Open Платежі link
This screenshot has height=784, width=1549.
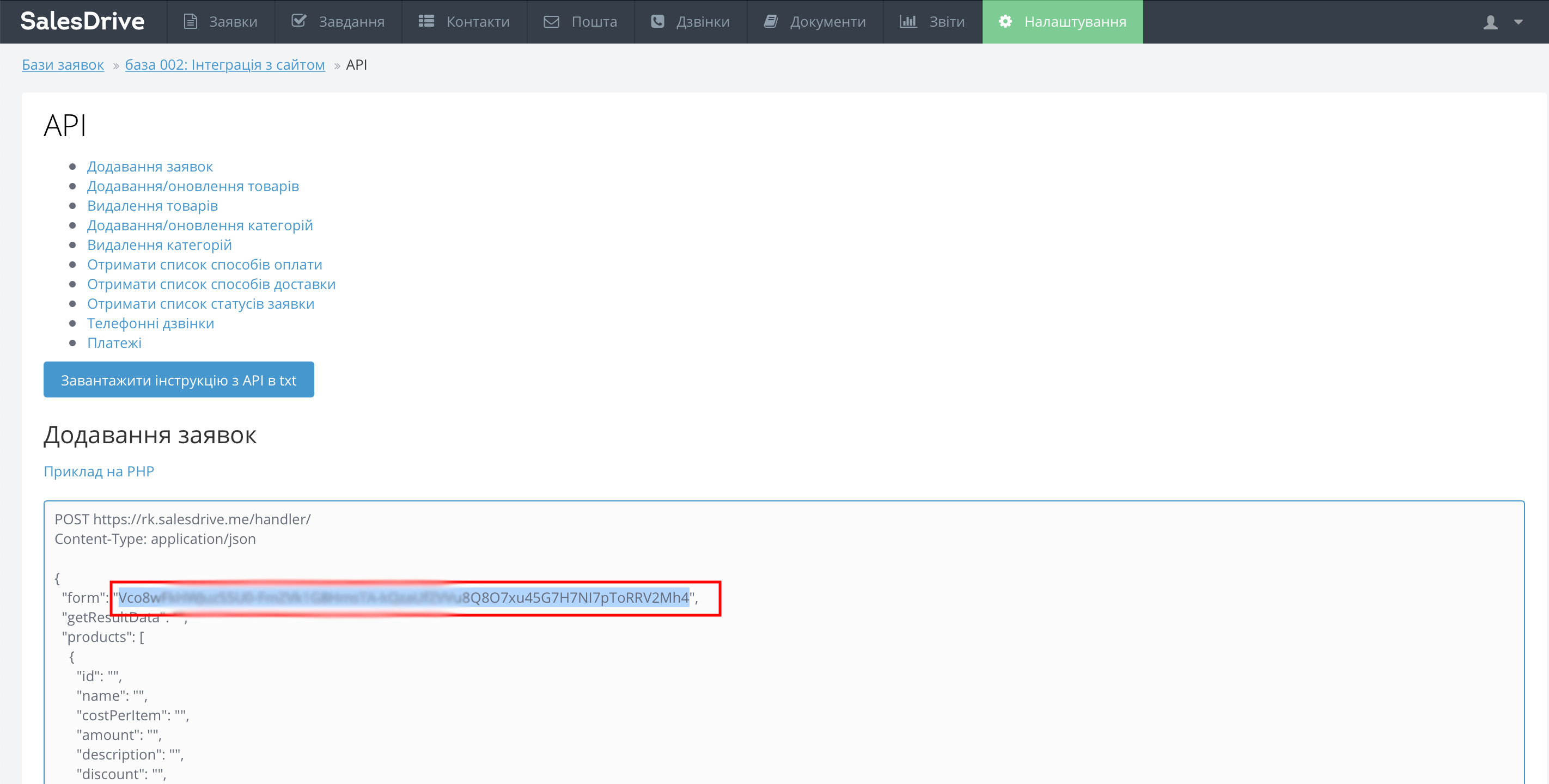[114, 342]
